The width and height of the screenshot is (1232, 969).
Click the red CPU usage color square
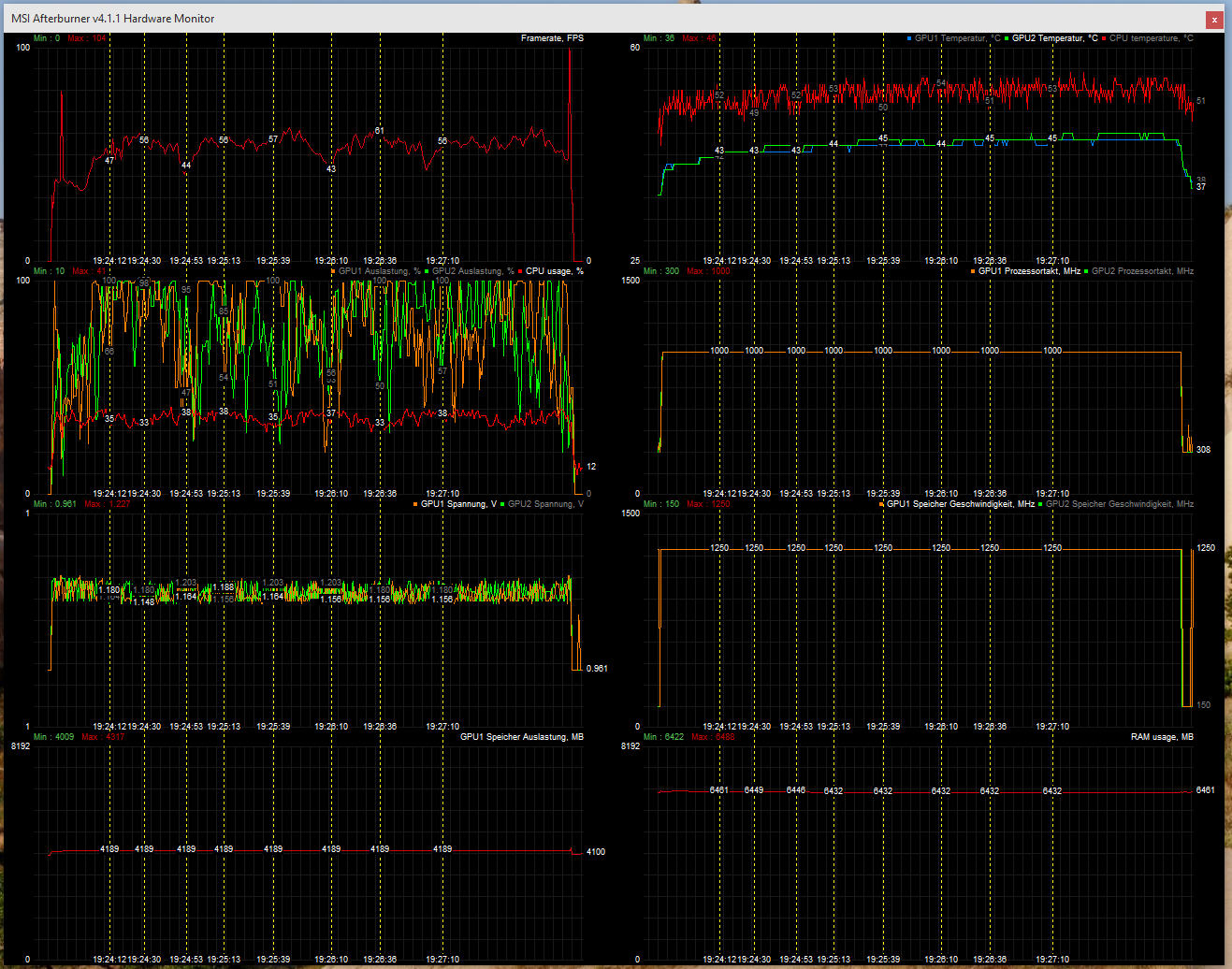coord(521,271)
